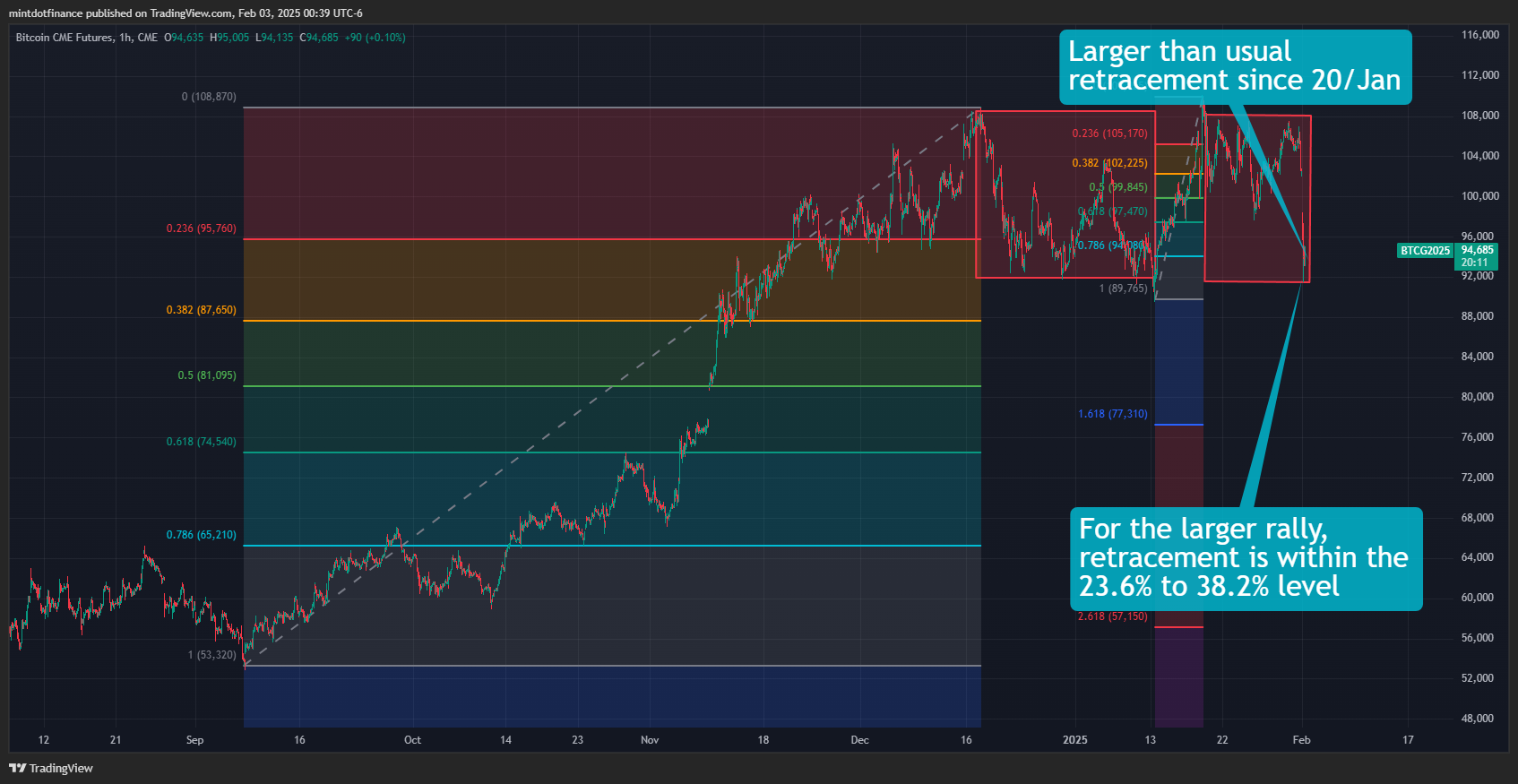
Task: Click the 'Larger than usual retracement' callout
Action: click(x=1235, y=66)
